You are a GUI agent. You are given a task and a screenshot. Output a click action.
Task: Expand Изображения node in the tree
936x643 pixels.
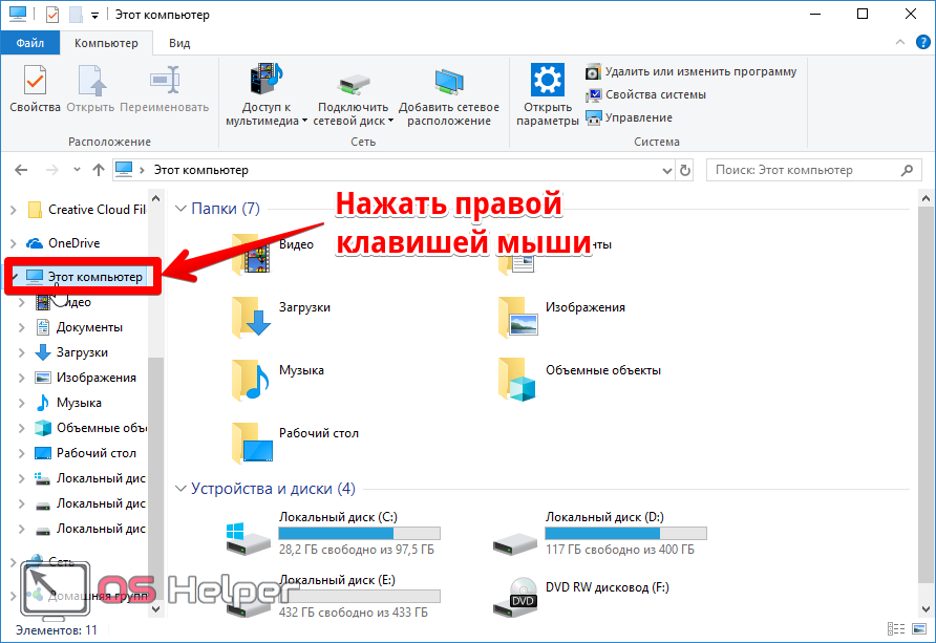pyautogui.click(x=21, y=377)
